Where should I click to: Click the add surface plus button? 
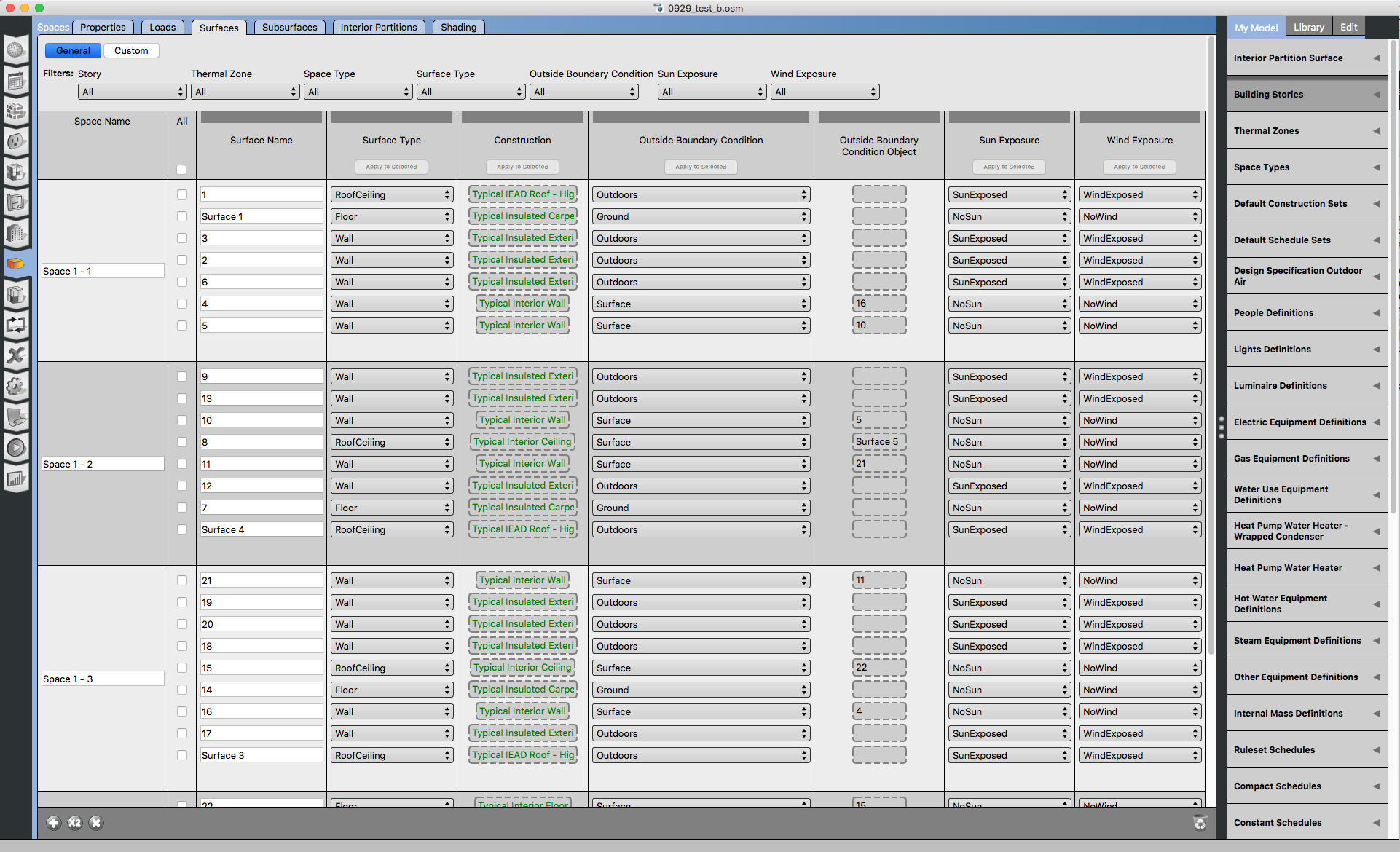click(x=54, y=822)
